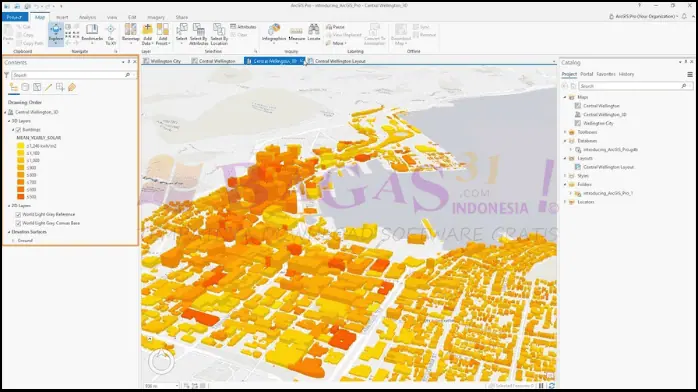The height and width of the screenshot is (392, 698).
Task: Open the Wellington City map tab
Action: point(162,61)
